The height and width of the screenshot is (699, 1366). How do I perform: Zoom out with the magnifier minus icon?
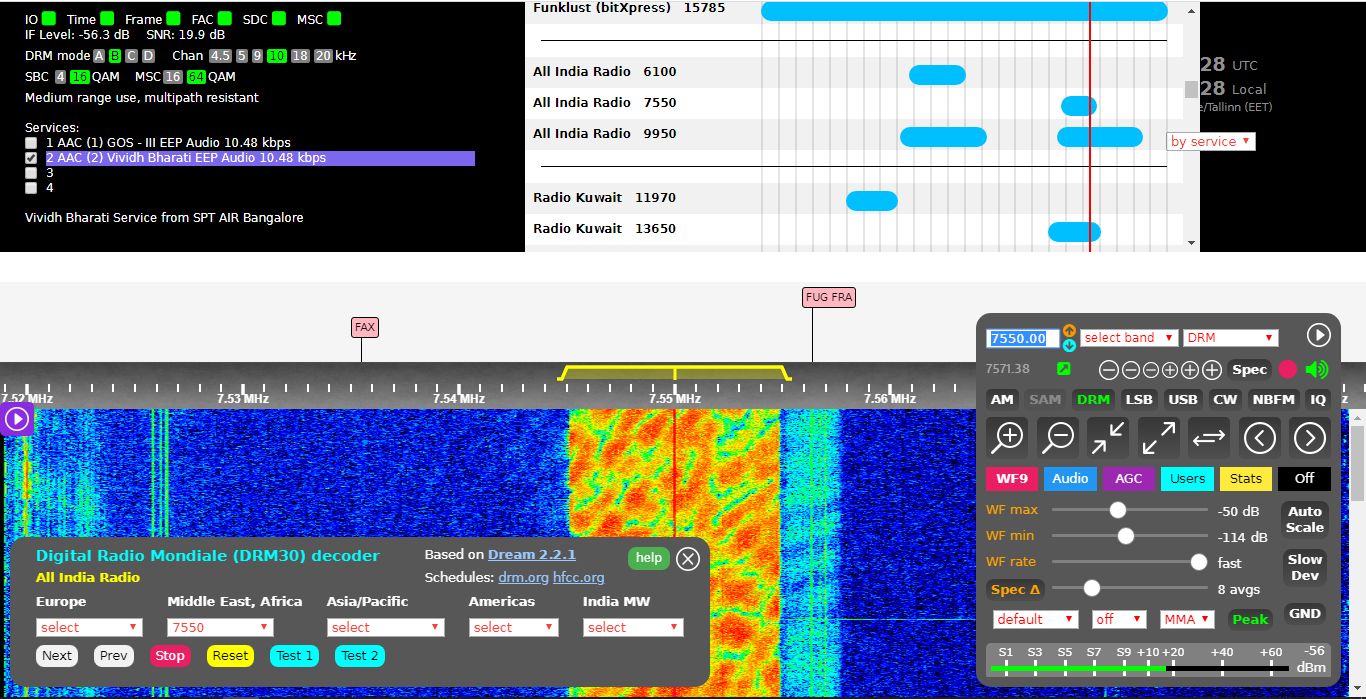1058,437
